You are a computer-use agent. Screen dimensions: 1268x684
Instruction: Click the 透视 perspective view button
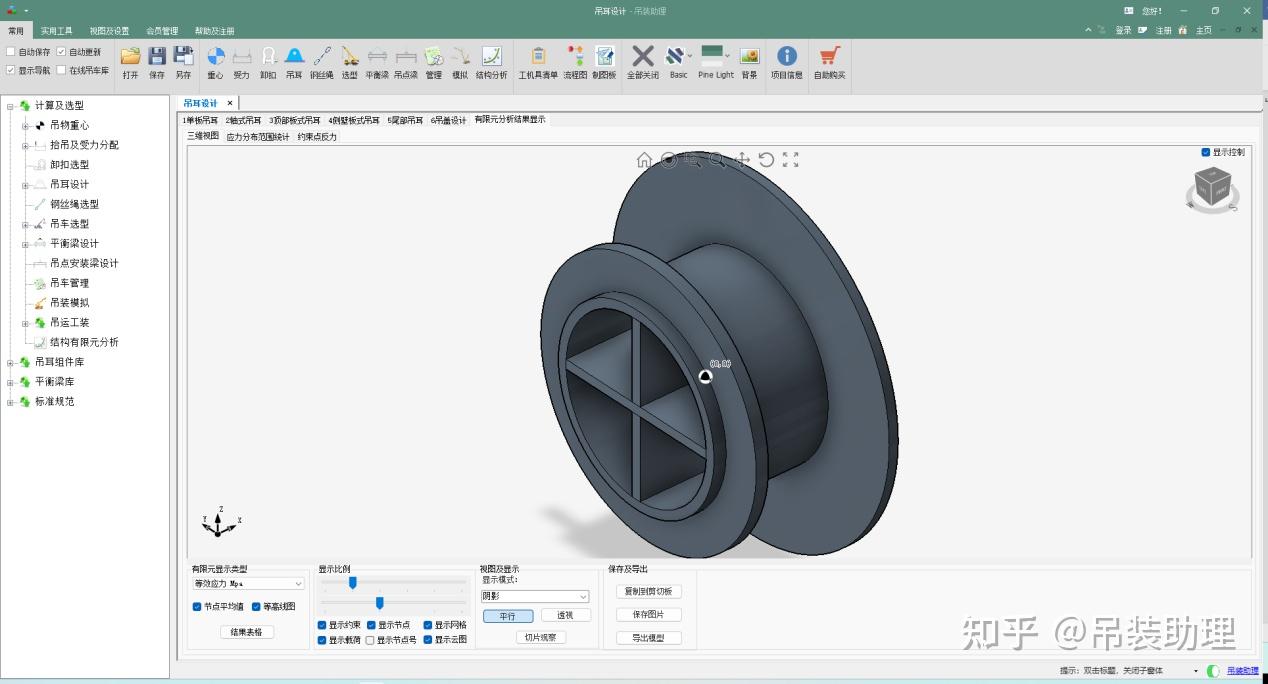(565, 616)
